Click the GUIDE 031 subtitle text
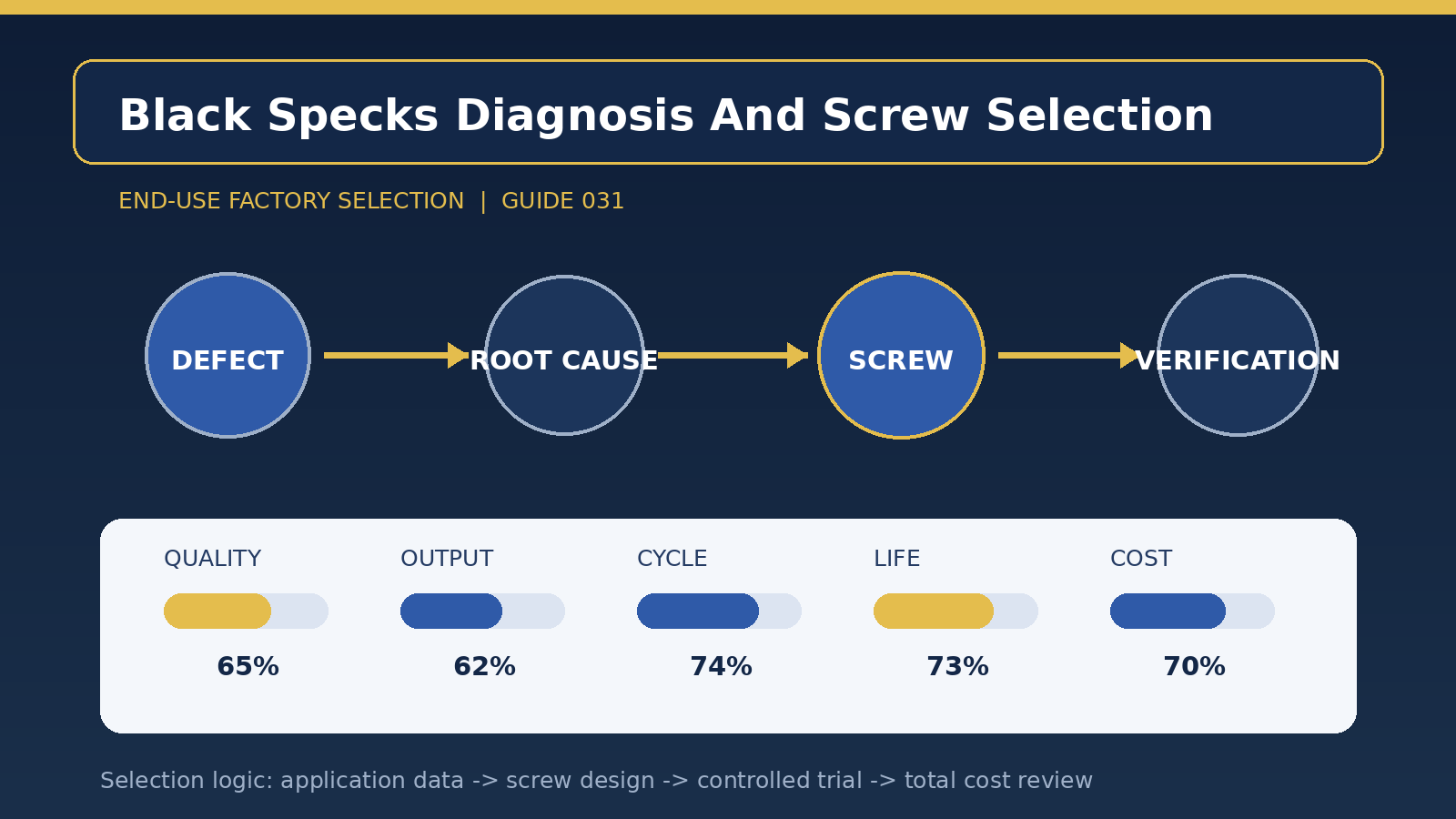Image resolution: width=1456 pixels, height=819 pixels. 562,201
